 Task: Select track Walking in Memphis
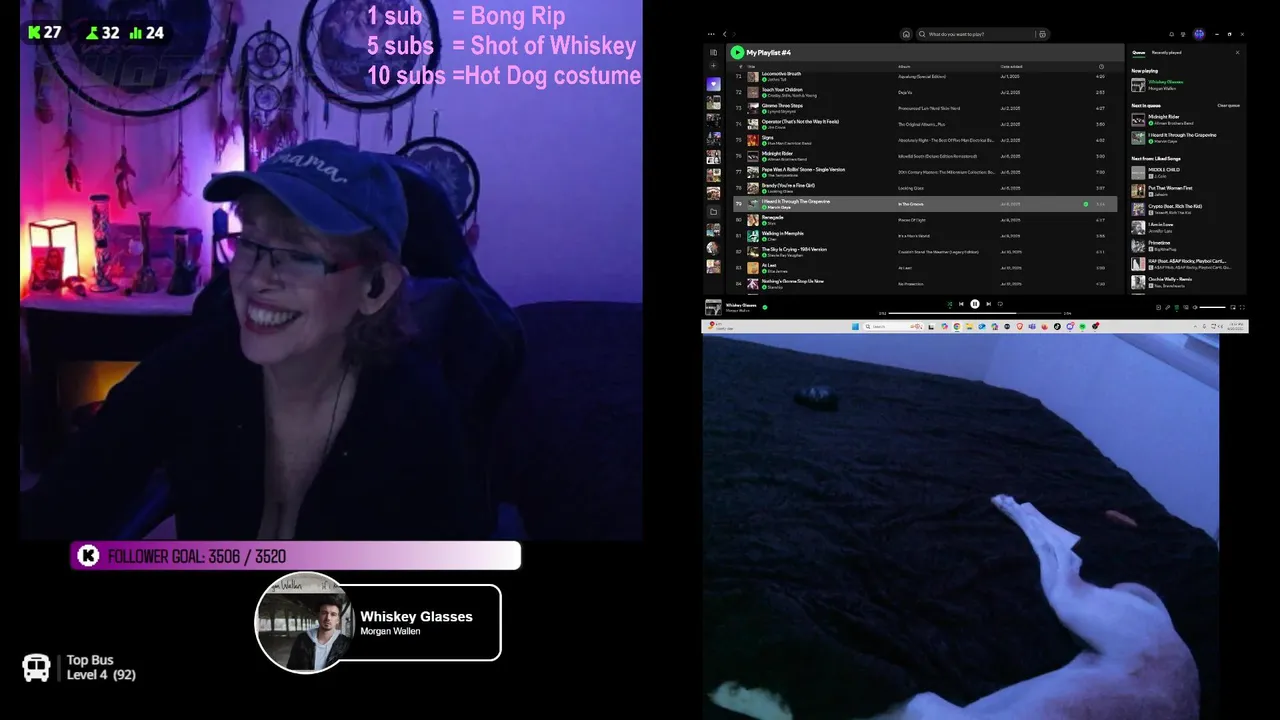[x=783, y=233]
